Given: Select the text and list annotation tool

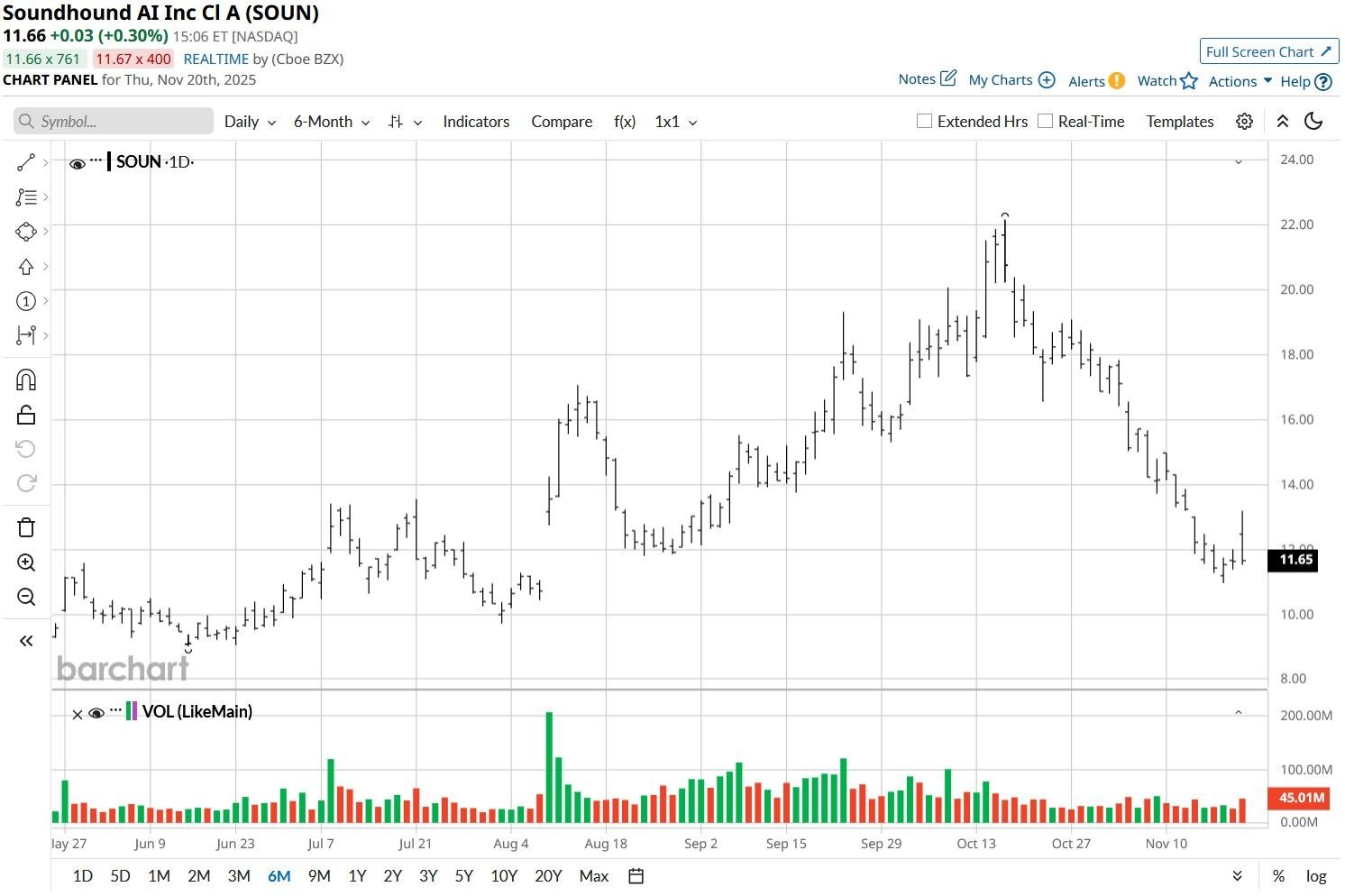Looking at the screenshot, I should 25,197.
